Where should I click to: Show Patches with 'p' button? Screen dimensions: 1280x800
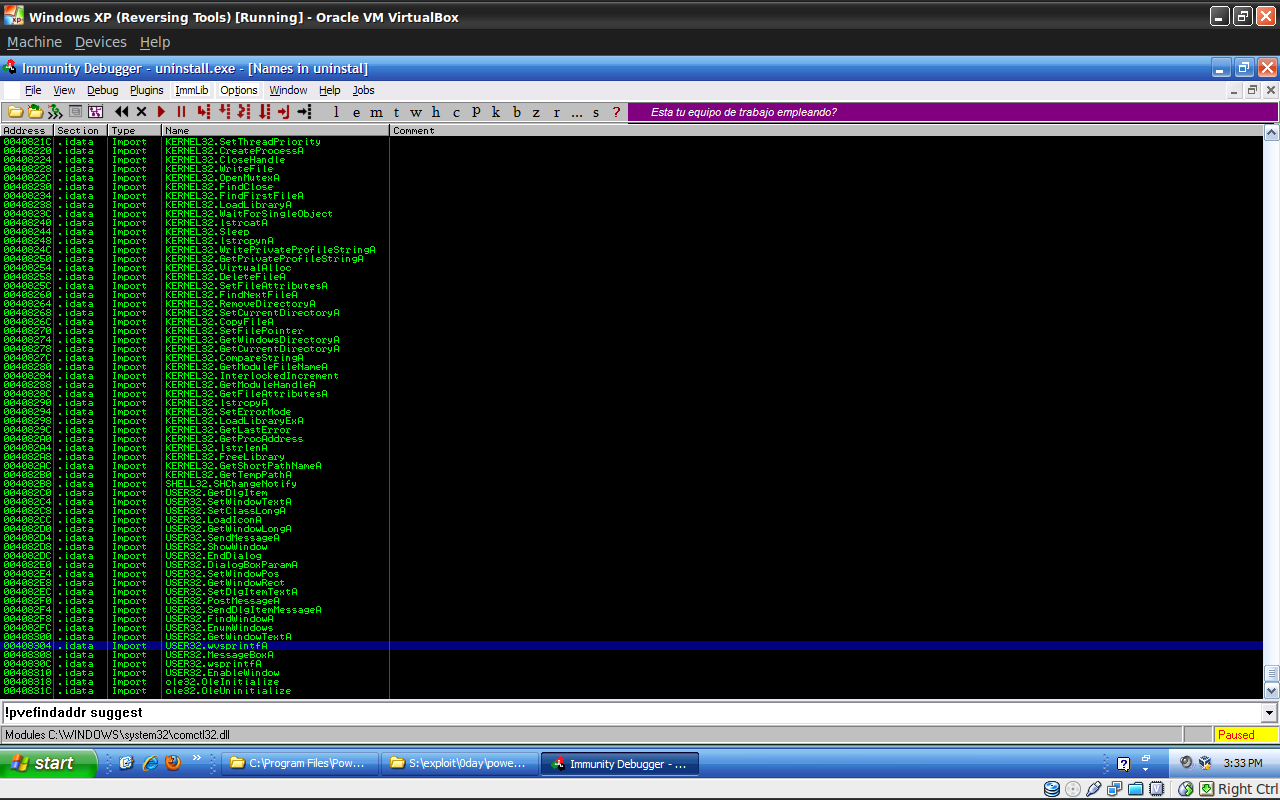pyautogui.click(x=476, y=112)
